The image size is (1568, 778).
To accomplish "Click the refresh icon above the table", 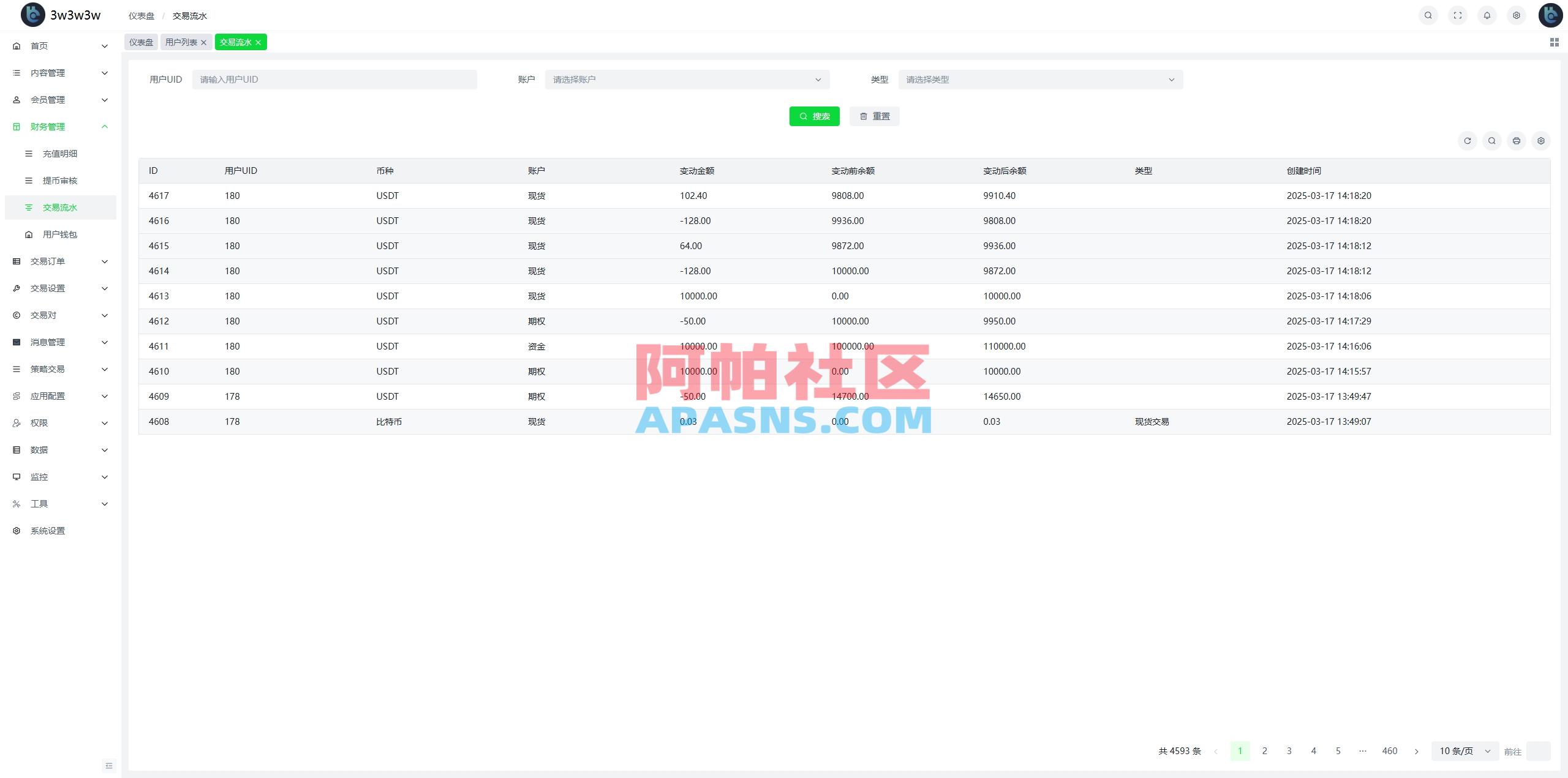I will 1468,140.
